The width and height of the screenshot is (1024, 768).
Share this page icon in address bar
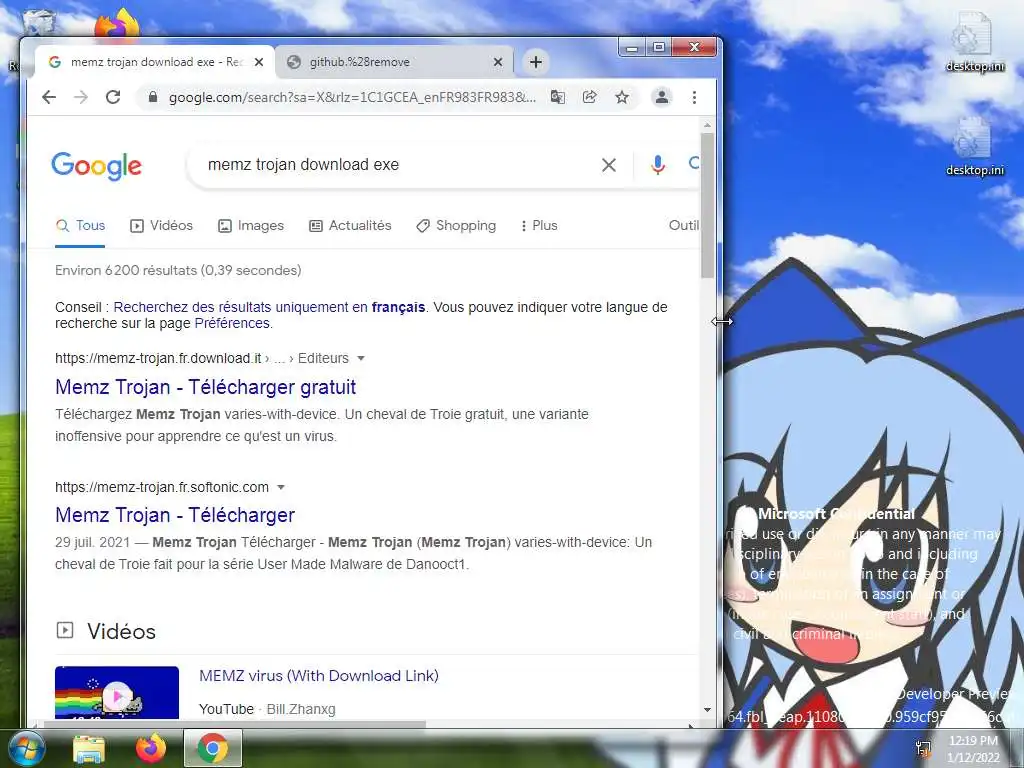(x=590, y=97)
